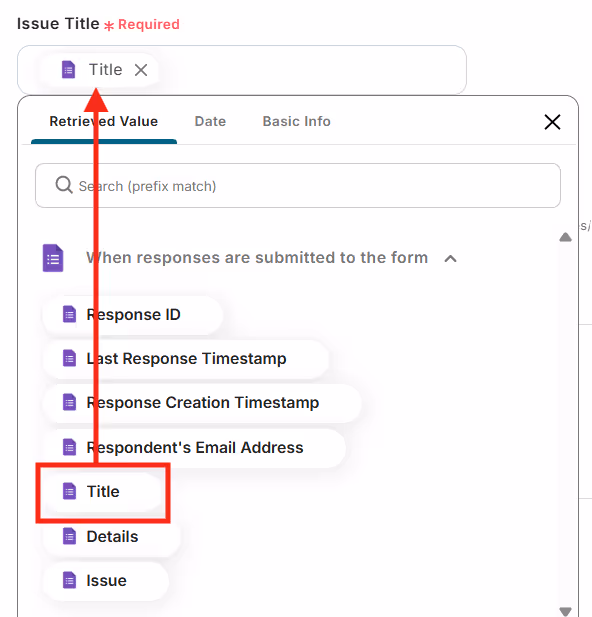Select the Title value in list

103,492
